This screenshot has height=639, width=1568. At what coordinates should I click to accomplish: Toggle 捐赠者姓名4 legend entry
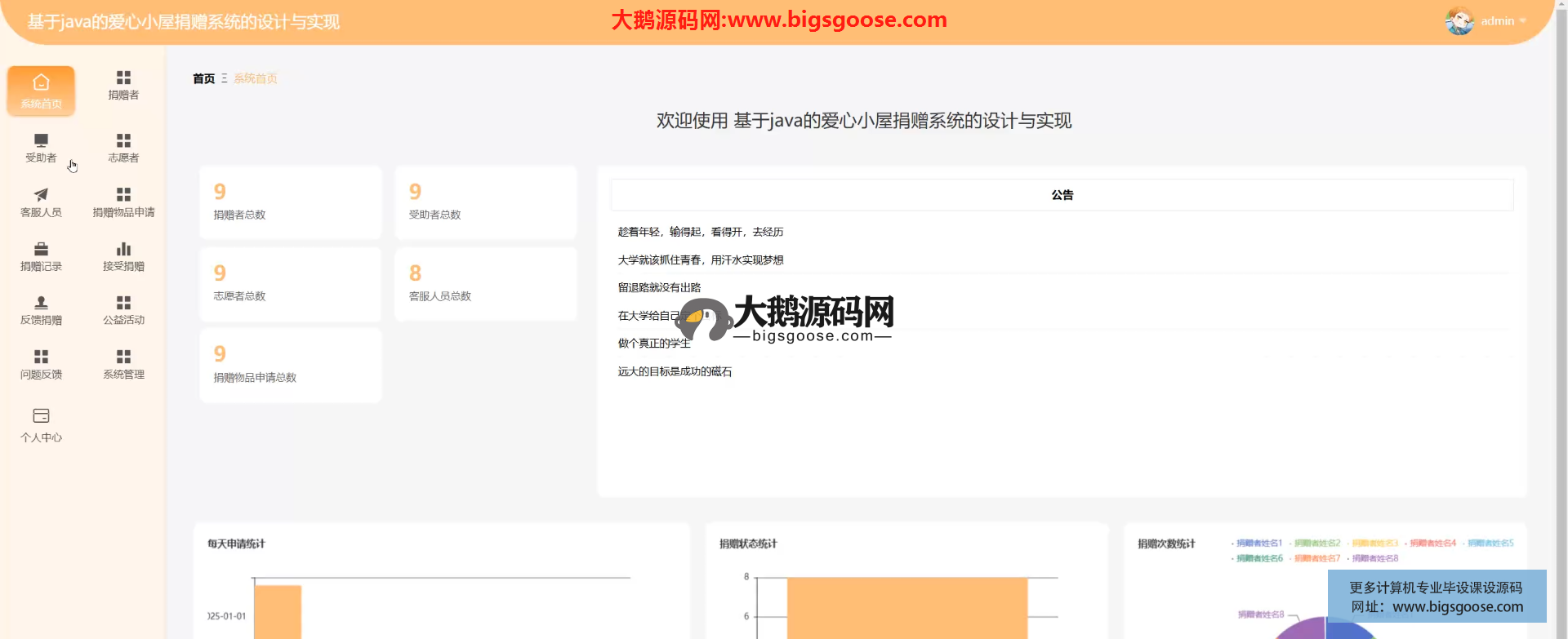(x=1432, y=544)
